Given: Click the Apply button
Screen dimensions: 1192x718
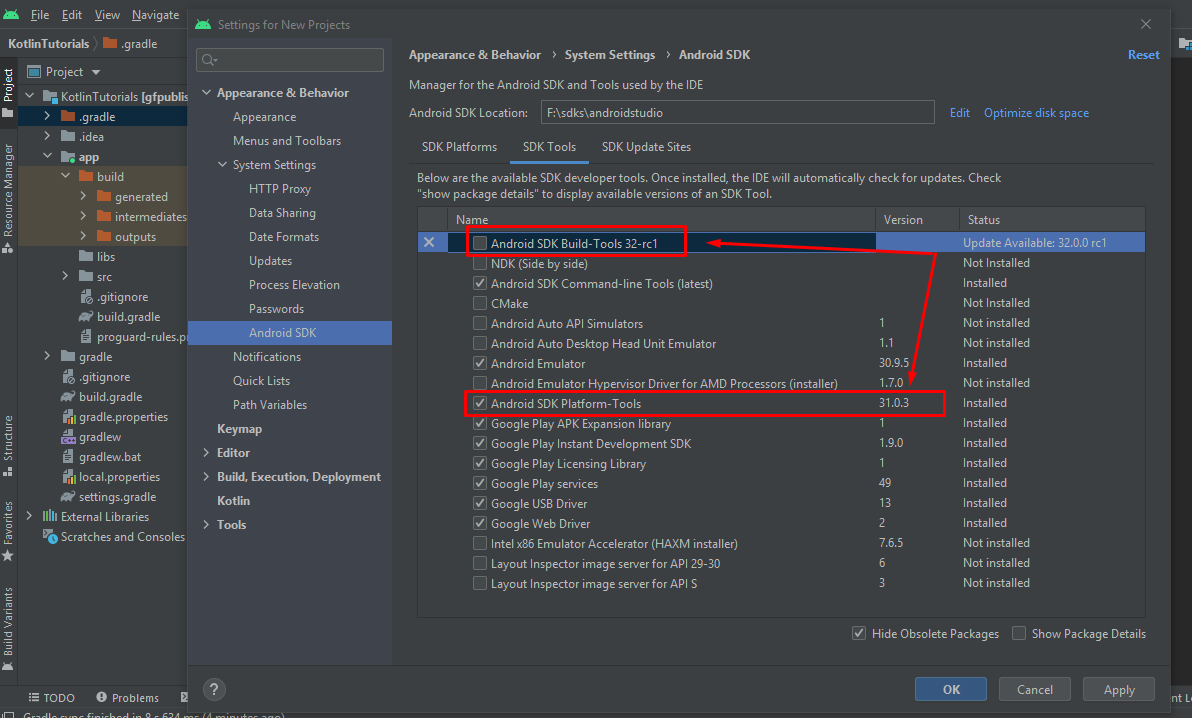Looking at the screenshot, I should tap(1119, 689).
